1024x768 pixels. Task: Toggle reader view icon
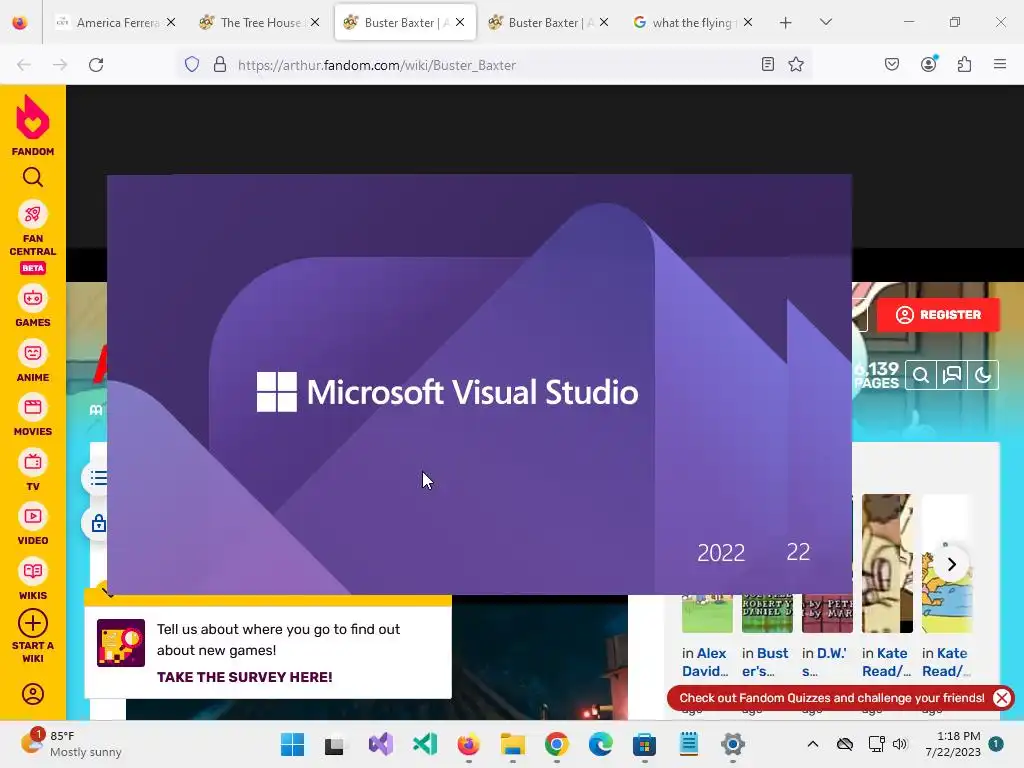tap(768, 64)
